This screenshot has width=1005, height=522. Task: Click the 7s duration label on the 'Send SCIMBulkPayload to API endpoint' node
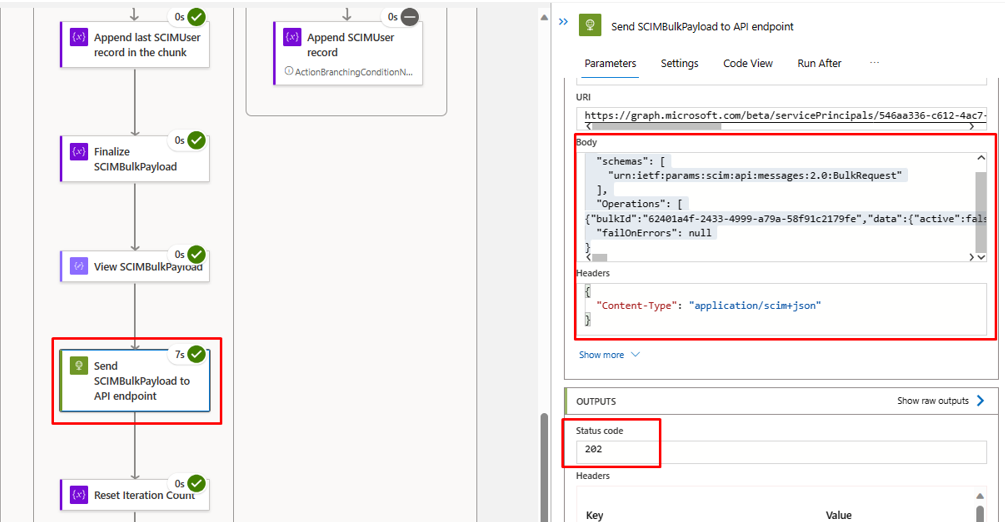(179, 354)
